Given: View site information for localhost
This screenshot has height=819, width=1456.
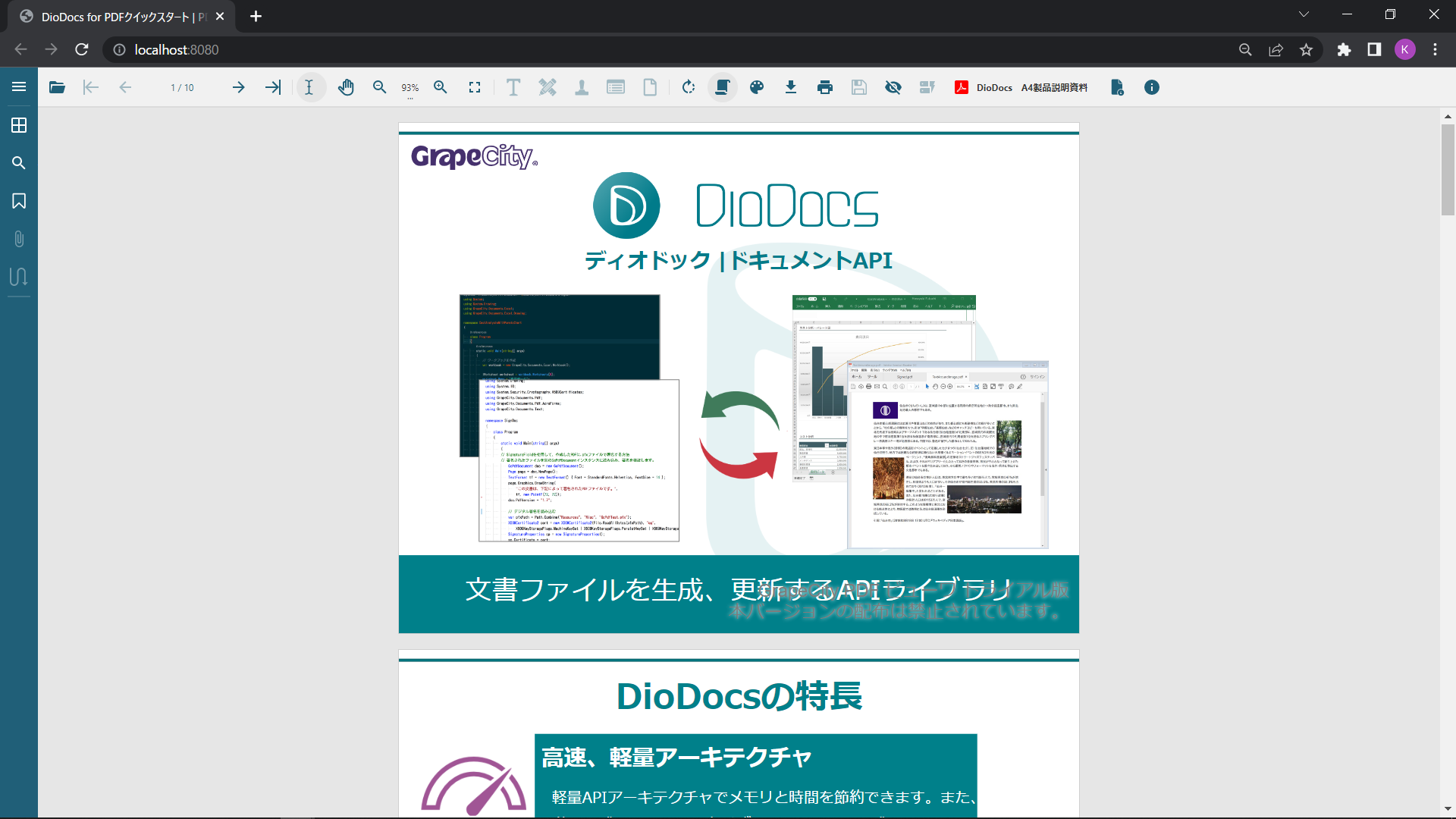Looking at the screenshot, I should [x=119, y=49].
